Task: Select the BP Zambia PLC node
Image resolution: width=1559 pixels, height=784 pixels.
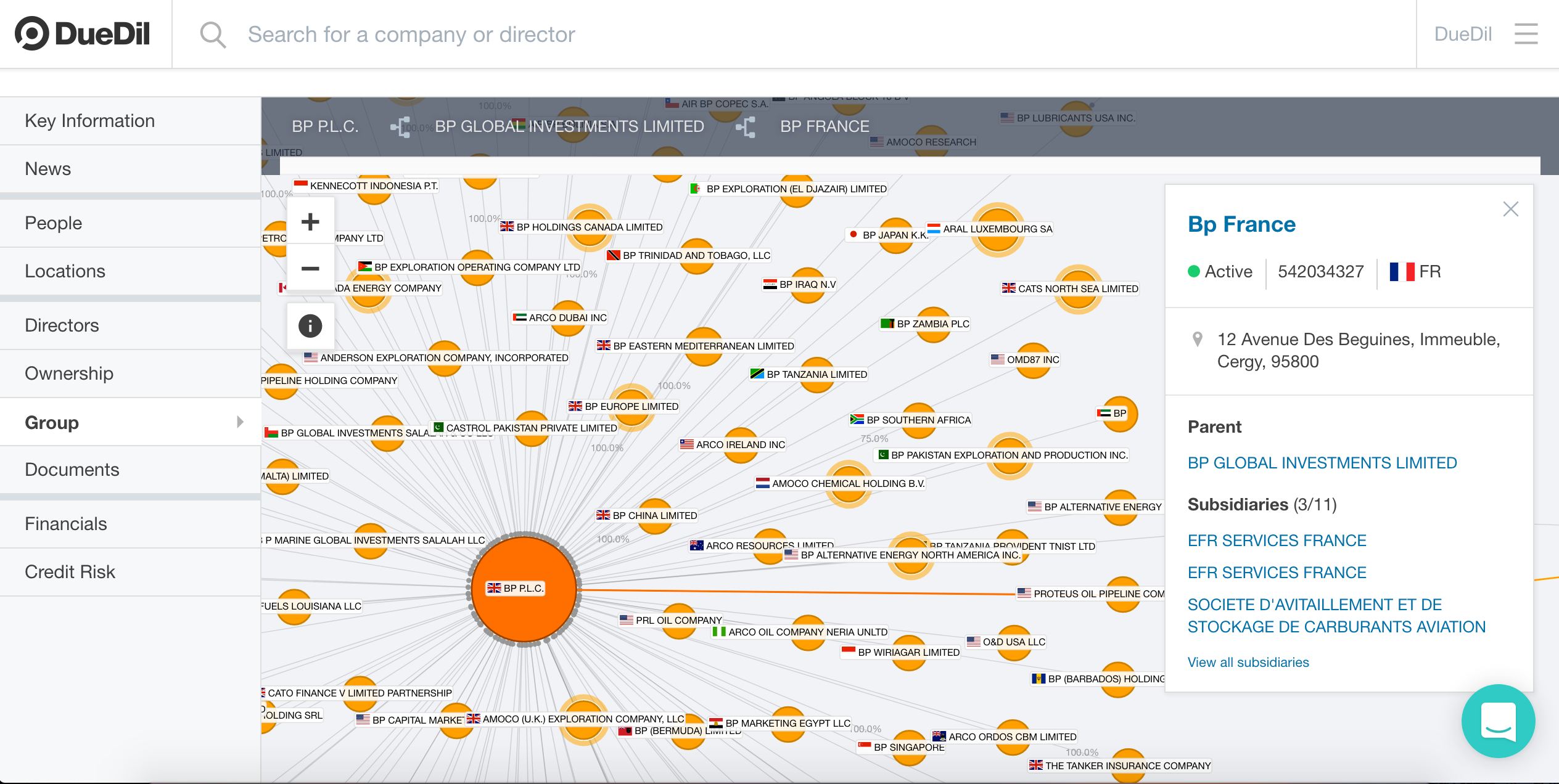Action: coord(933,324)
